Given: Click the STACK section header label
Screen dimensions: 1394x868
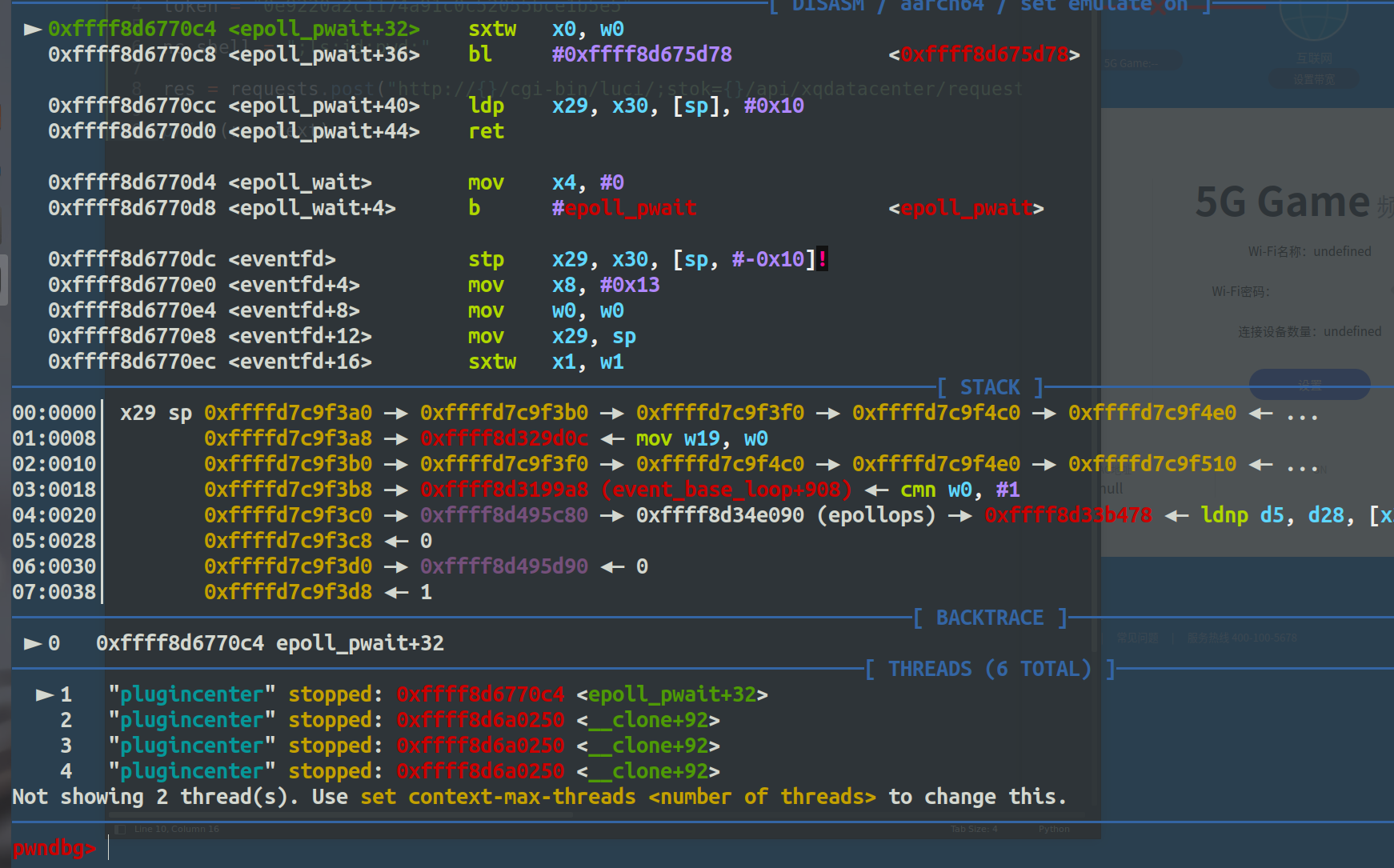Looking at the screenshot, I should click(x=990, y=387).
